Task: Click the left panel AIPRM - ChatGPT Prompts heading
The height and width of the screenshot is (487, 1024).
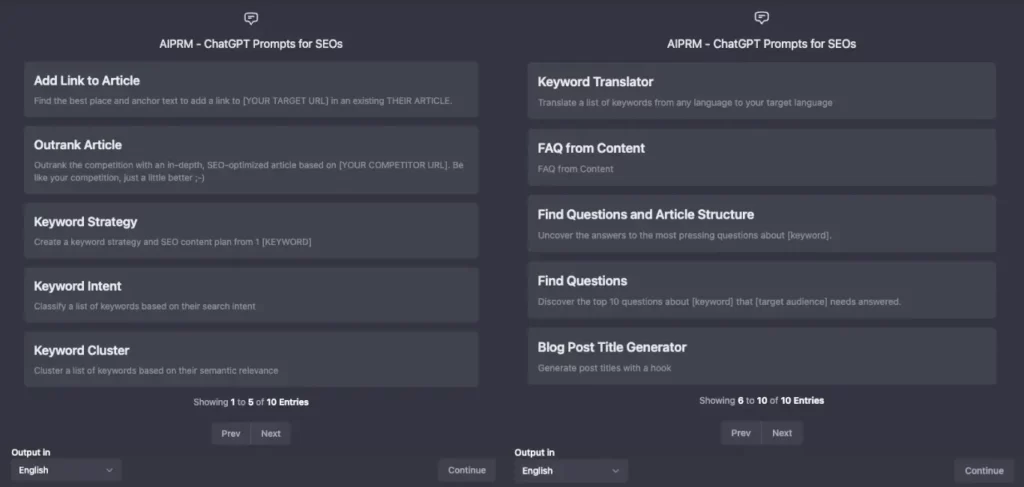Action: (x=251, y=44)
